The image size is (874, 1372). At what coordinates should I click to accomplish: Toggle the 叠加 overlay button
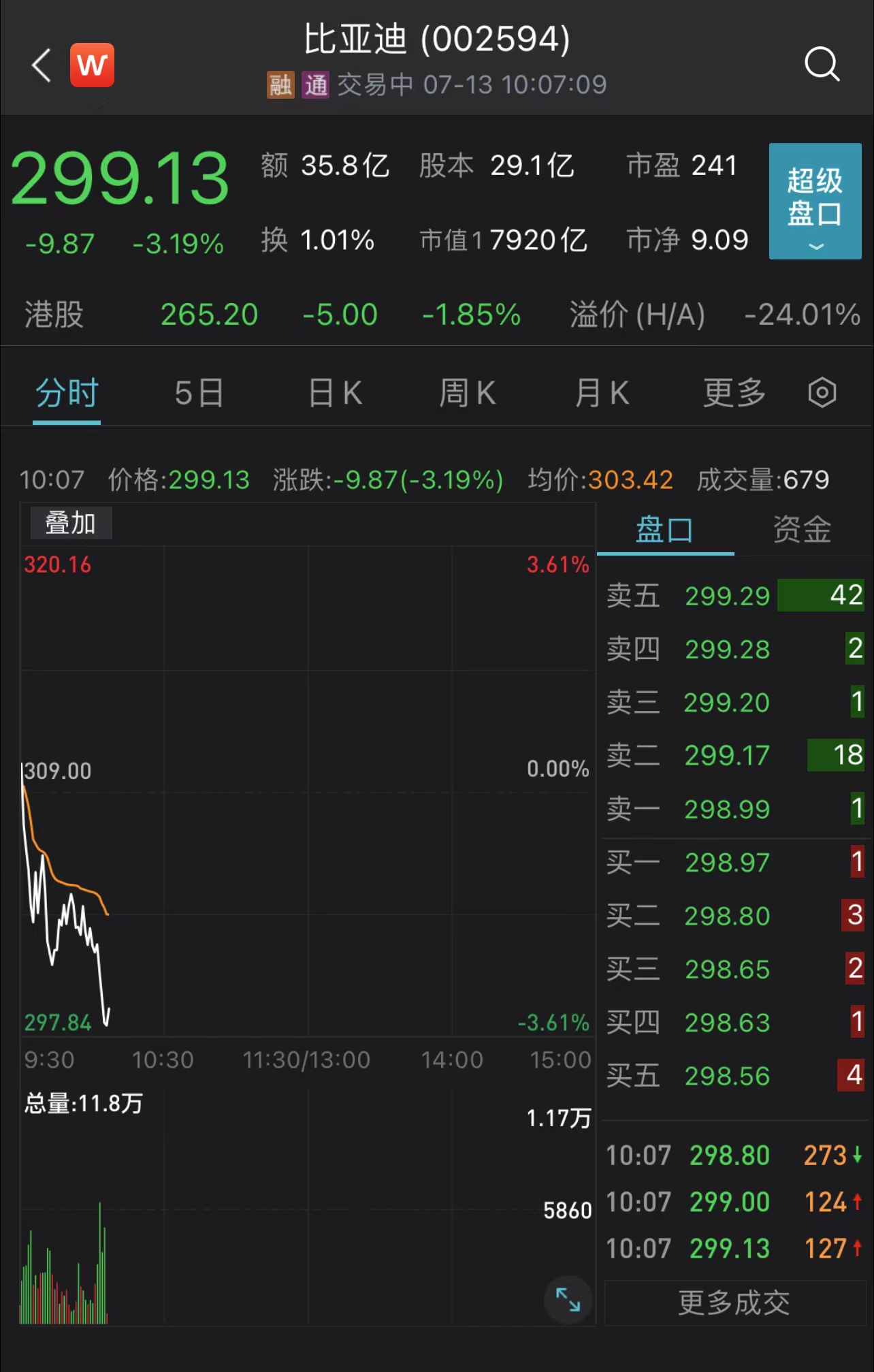(71, 524)
